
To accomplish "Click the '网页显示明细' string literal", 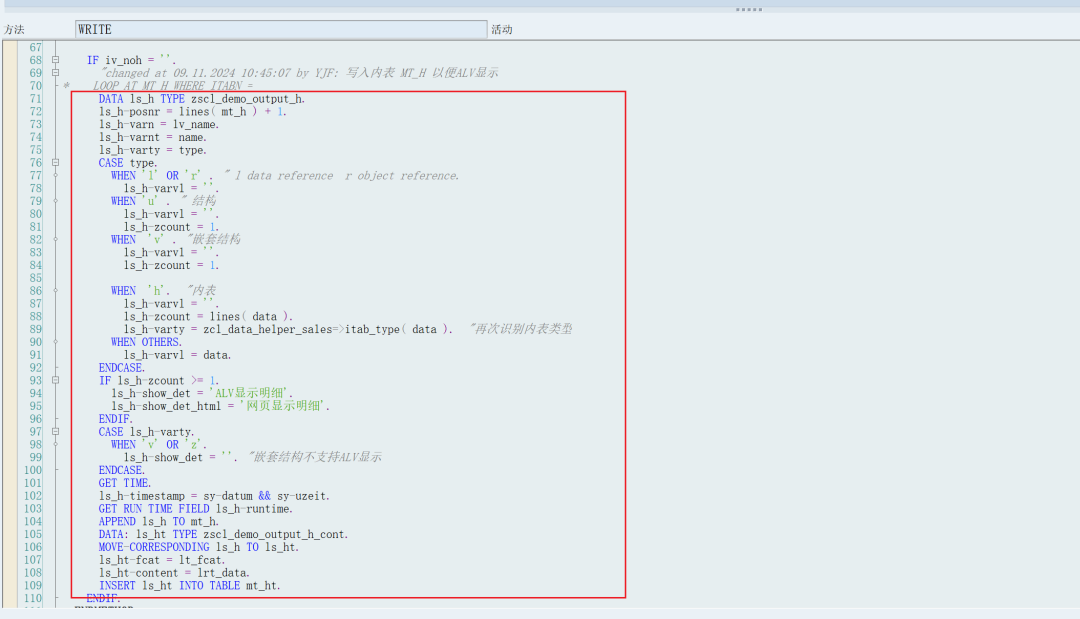I will (x=285, y=406).
